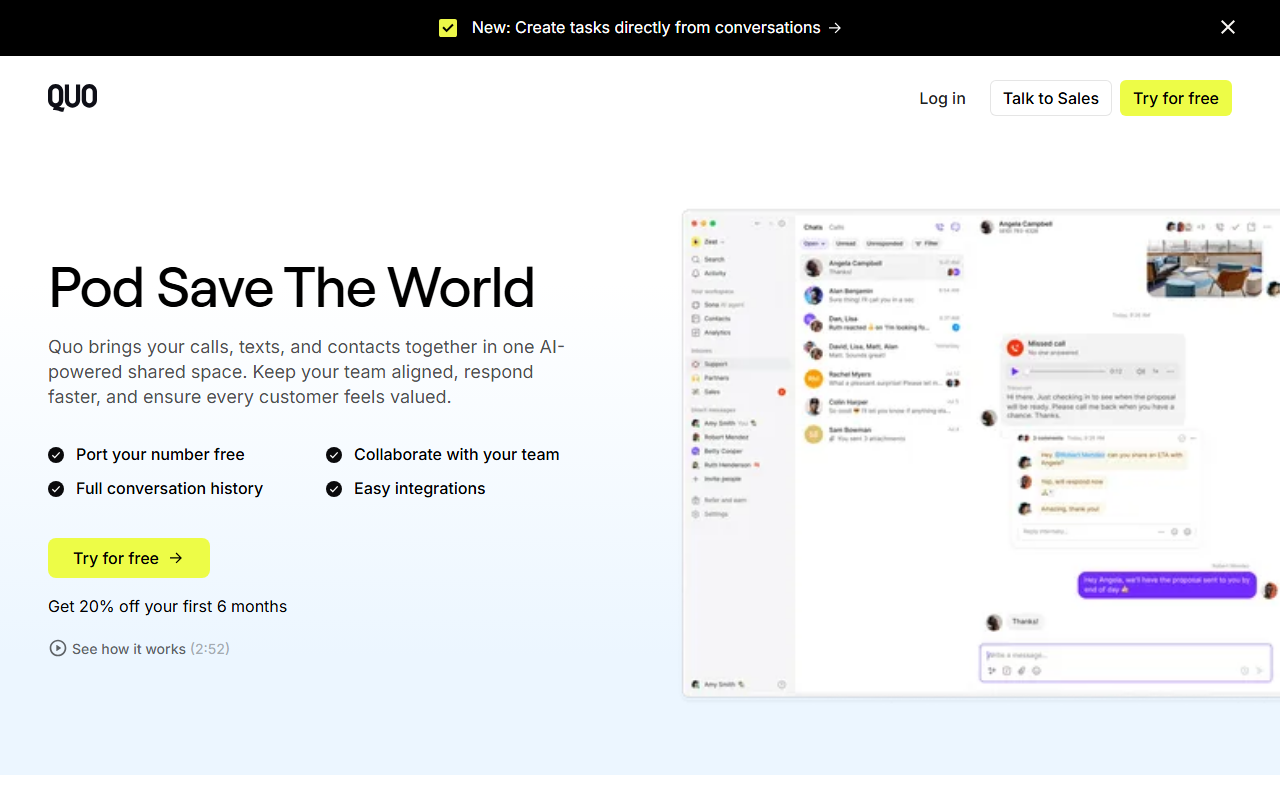Open the Rachel Myers conversation
This screenshot has width=1280, height=800.
882,378
